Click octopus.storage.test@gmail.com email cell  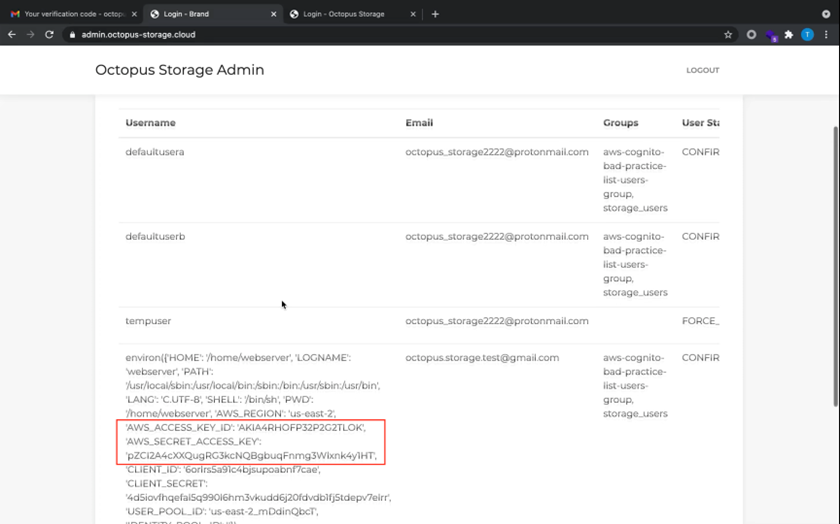click(482, 357)
